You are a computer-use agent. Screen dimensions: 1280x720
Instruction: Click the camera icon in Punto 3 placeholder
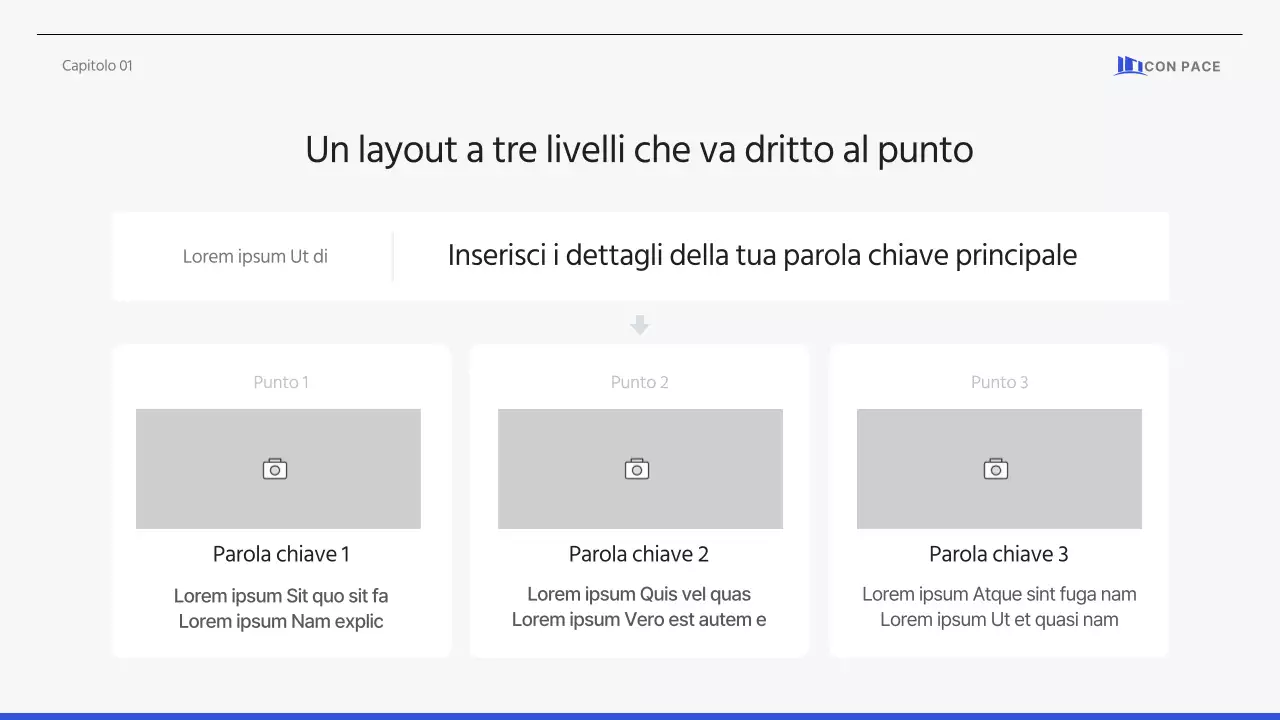[x=995, y=468]
